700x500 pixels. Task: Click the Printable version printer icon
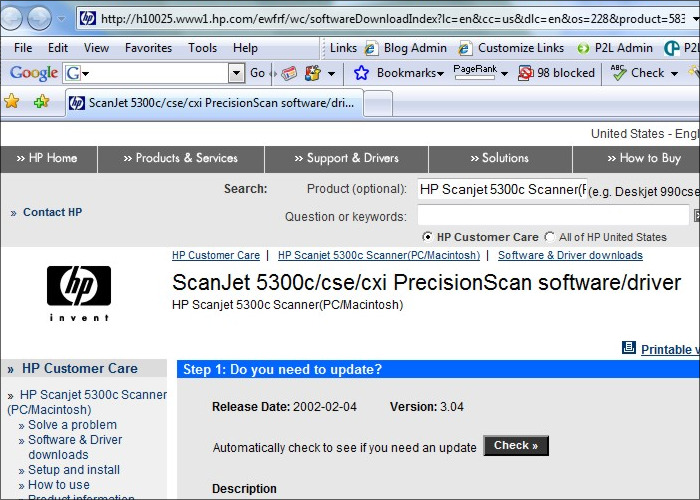(628, 348)
